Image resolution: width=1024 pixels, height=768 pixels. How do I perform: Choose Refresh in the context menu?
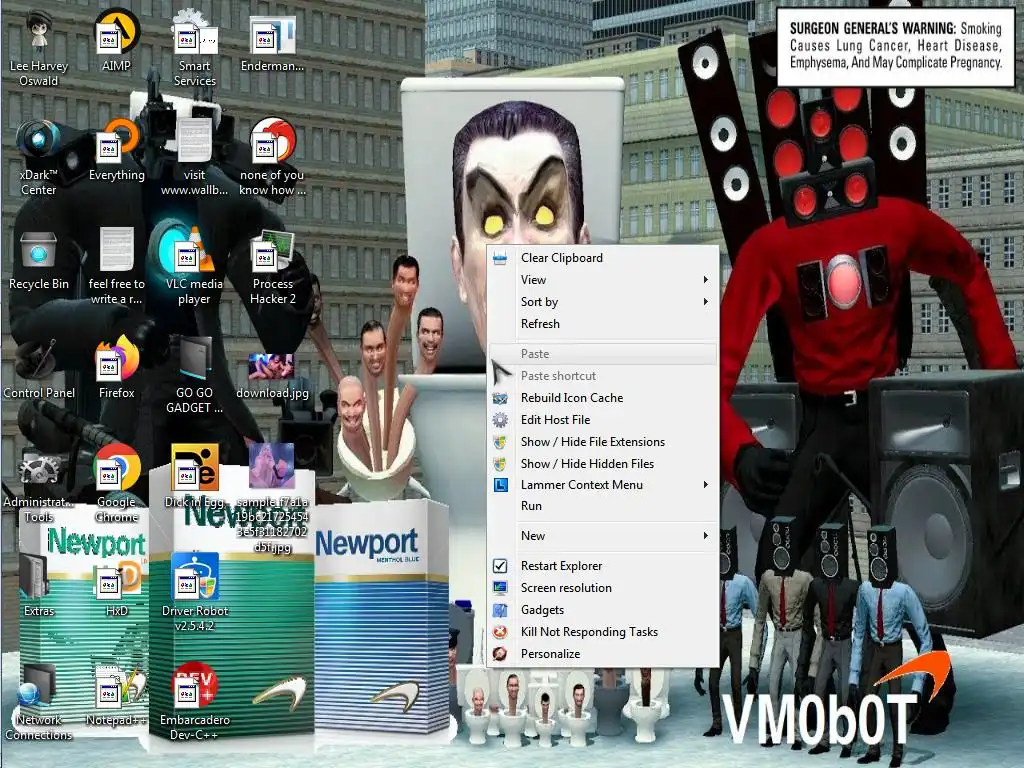pos(603,324)
